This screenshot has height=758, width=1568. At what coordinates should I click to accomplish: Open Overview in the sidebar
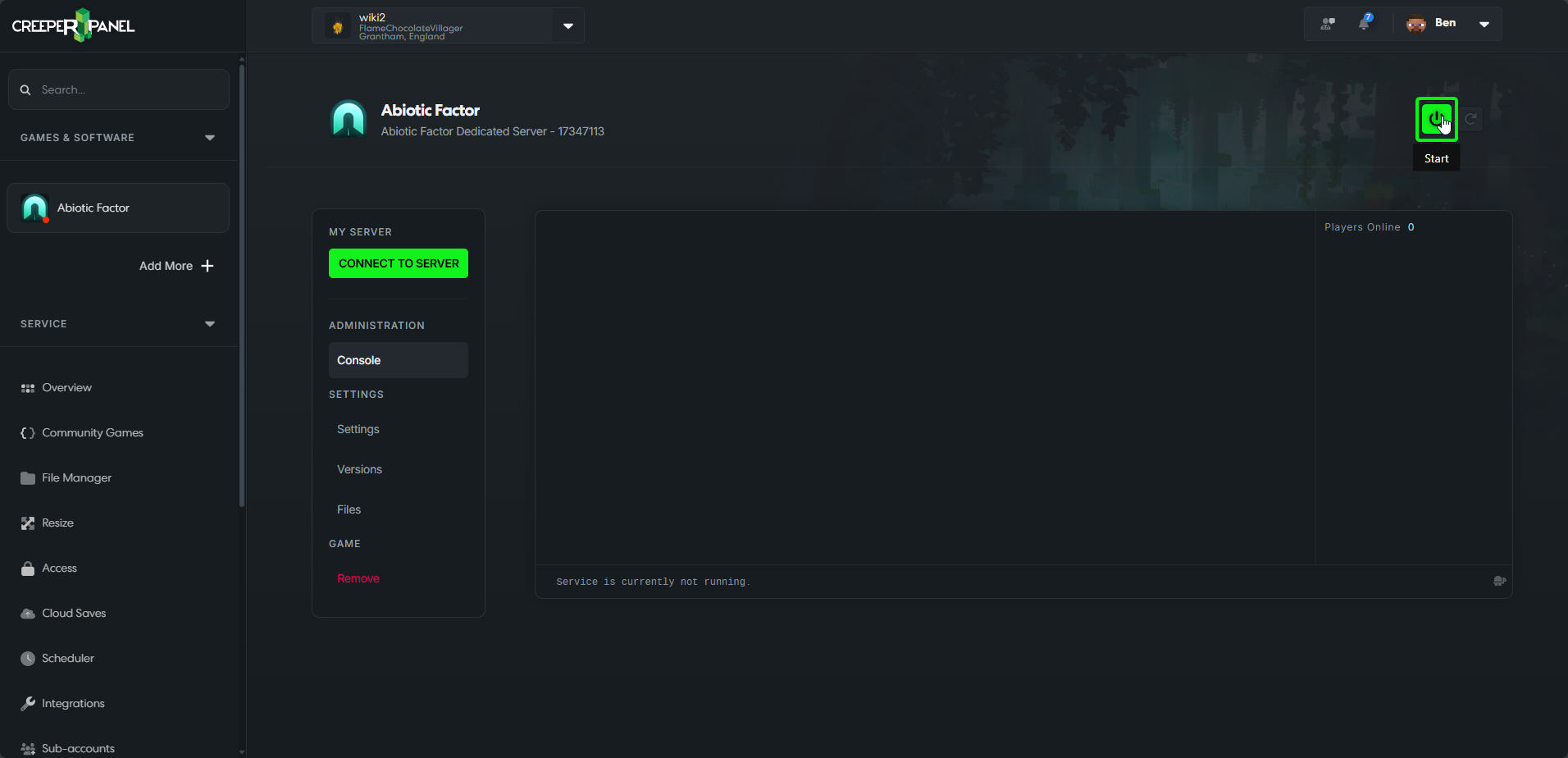click(66, 388)
